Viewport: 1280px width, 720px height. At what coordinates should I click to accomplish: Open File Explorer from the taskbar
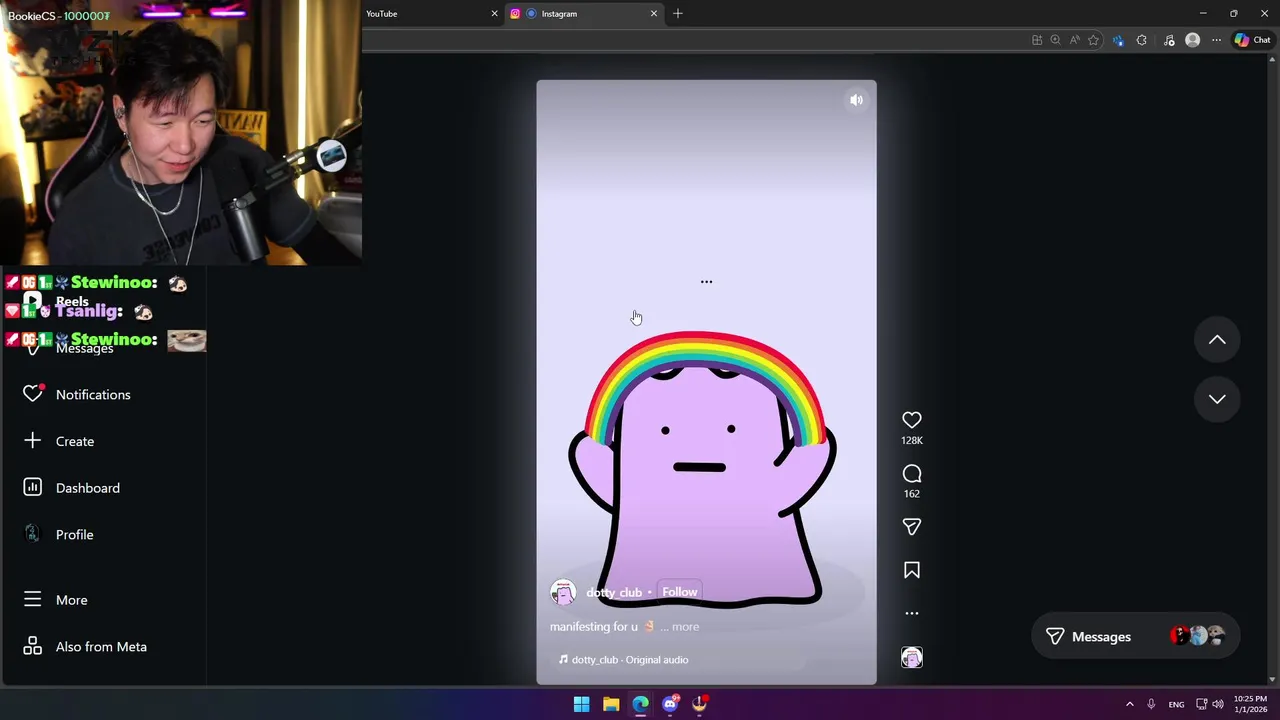[x=611, y=704]
